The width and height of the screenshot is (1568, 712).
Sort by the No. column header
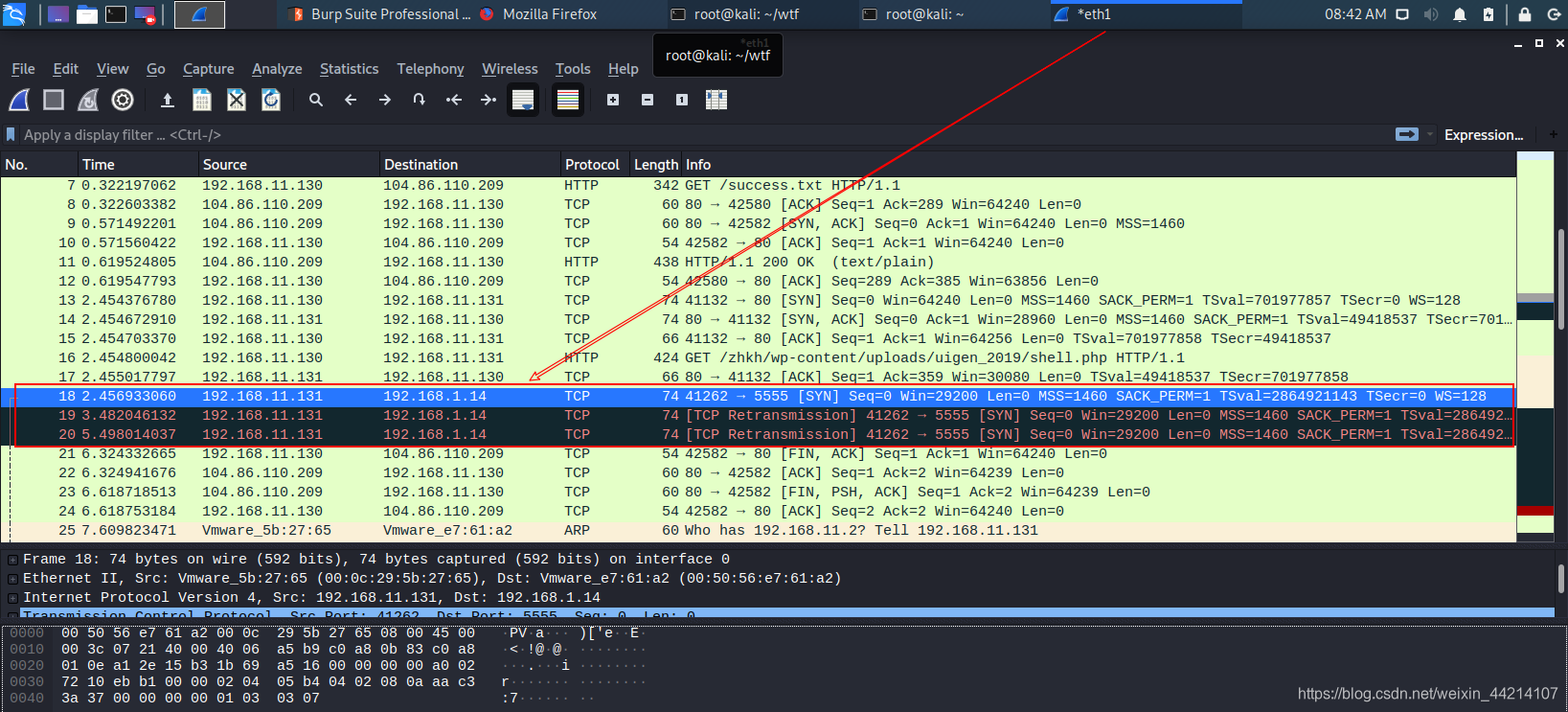[x=38, y=165]
